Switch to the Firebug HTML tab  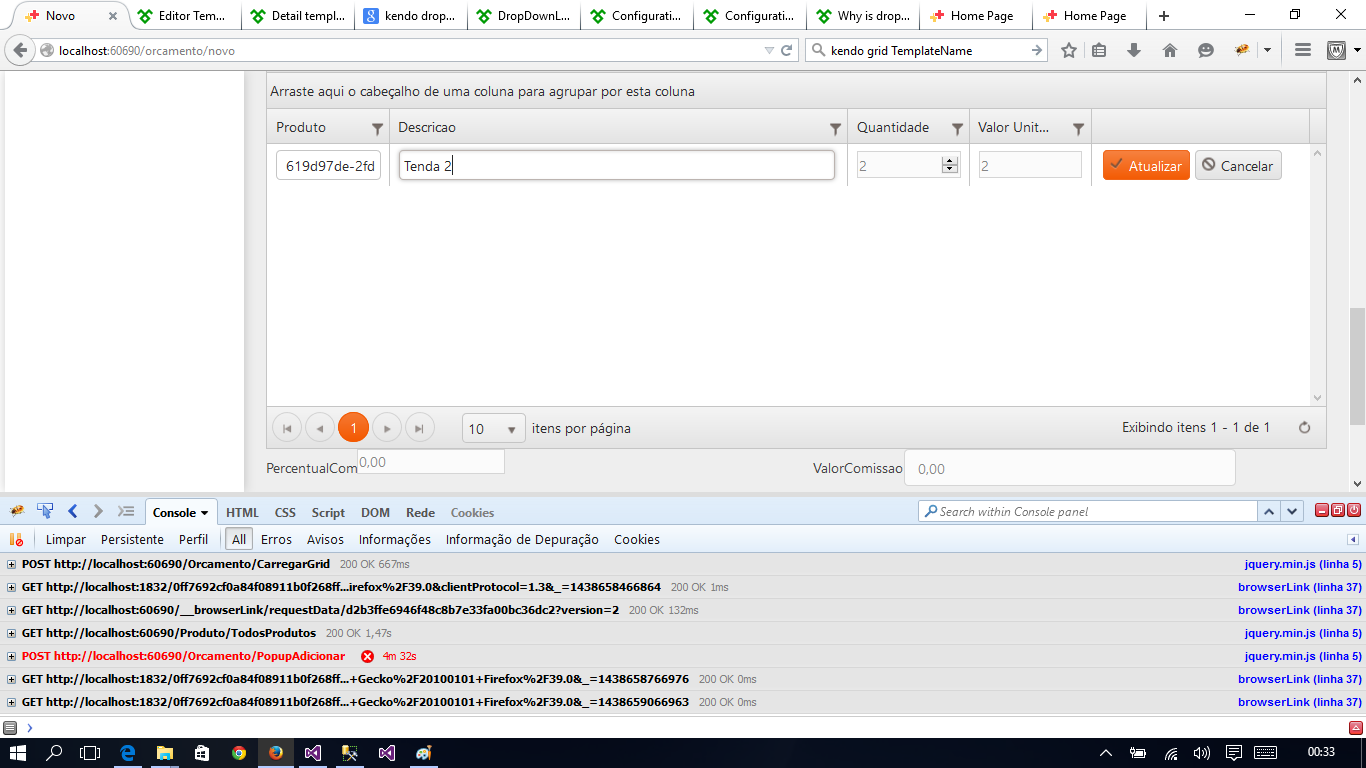coord(242,512)
